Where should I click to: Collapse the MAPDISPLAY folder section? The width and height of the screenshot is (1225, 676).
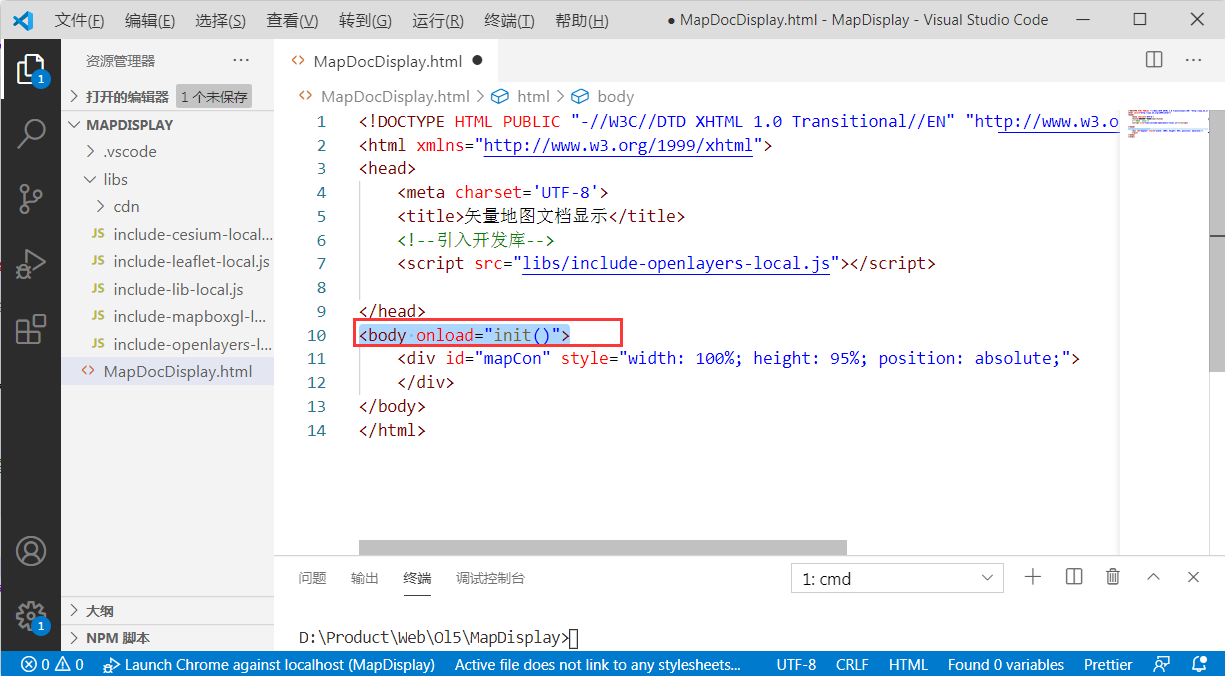pyautogui.click(x=167, y=125)
